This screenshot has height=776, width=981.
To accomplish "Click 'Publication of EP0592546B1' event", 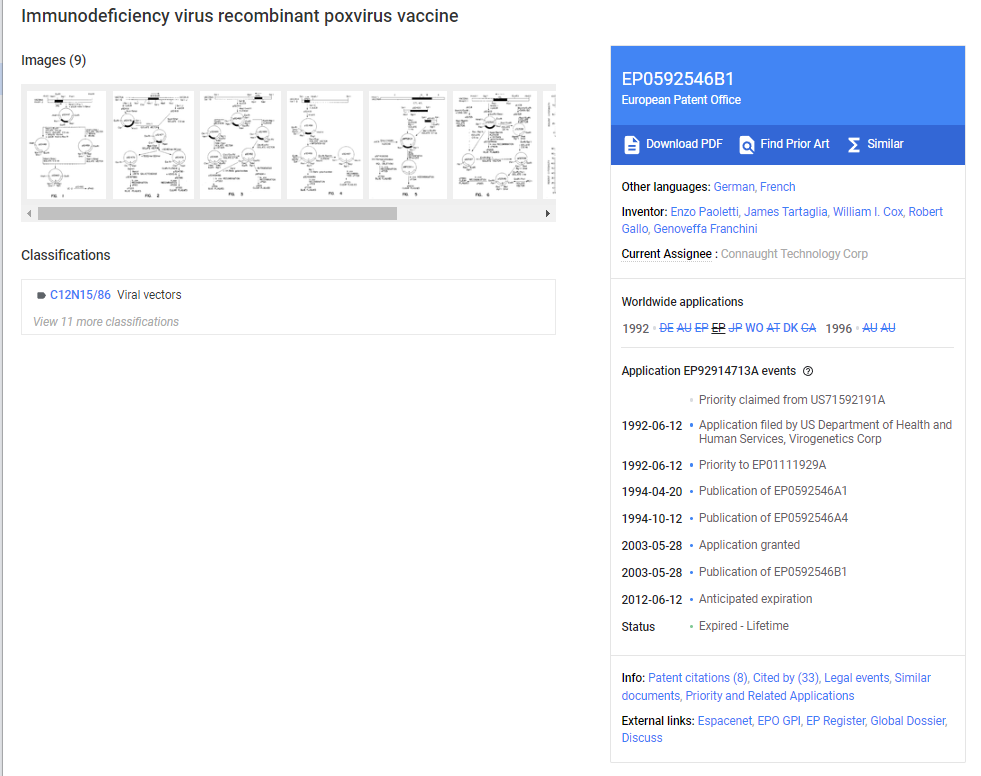I will coord(773,572).
